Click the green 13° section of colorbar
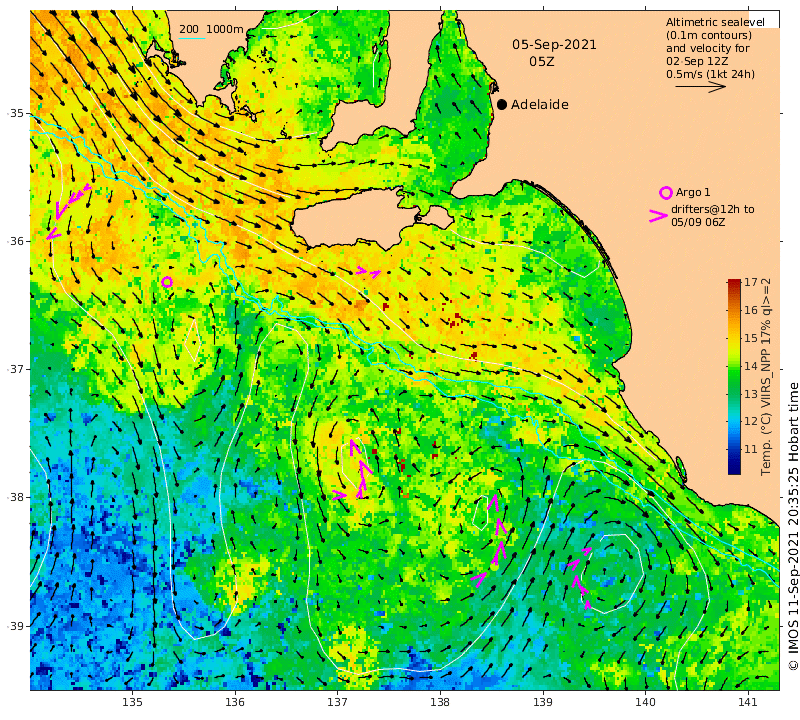 click(734, 394)
